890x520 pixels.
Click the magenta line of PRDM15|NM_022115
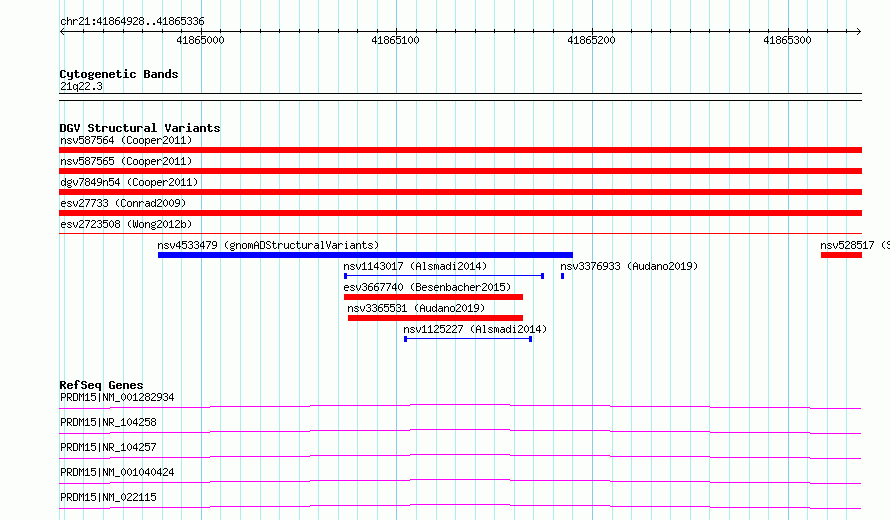tap(460, 506)
